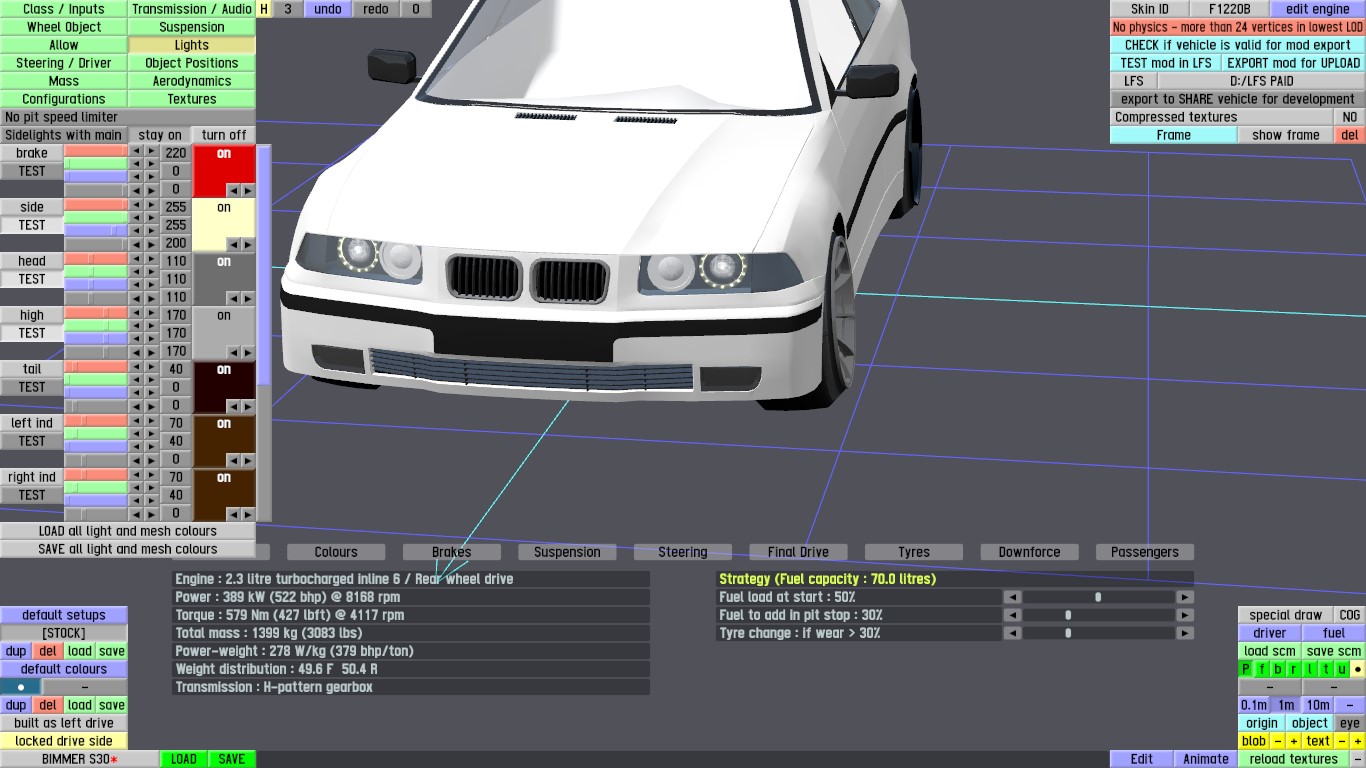Click LOAD all light and mesh colours
The image size is (1366, 768).
tap(128, 531)
